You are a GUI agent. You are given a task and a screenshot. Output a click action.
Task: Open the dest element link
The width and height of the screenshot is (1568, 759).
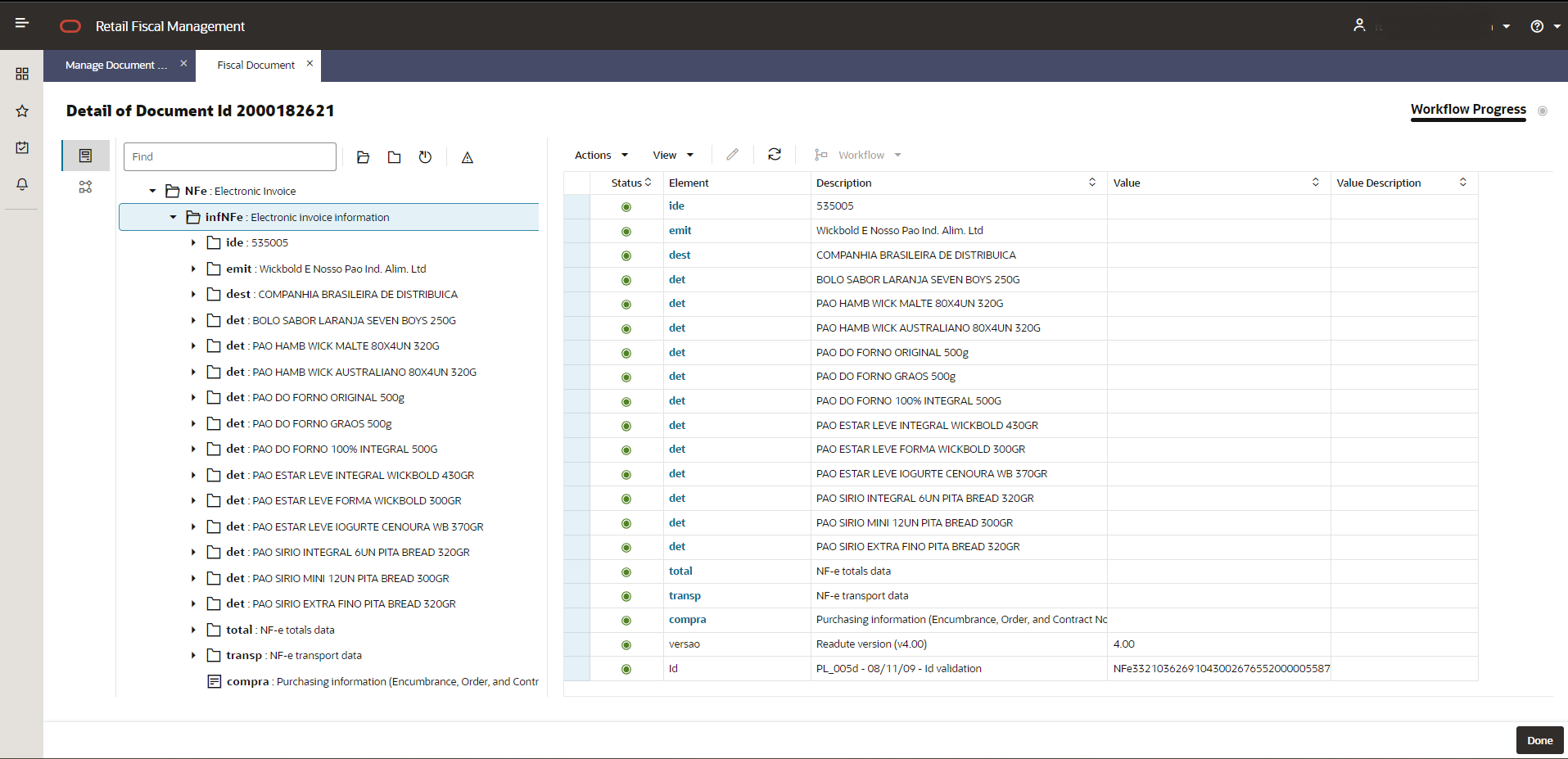680,255
